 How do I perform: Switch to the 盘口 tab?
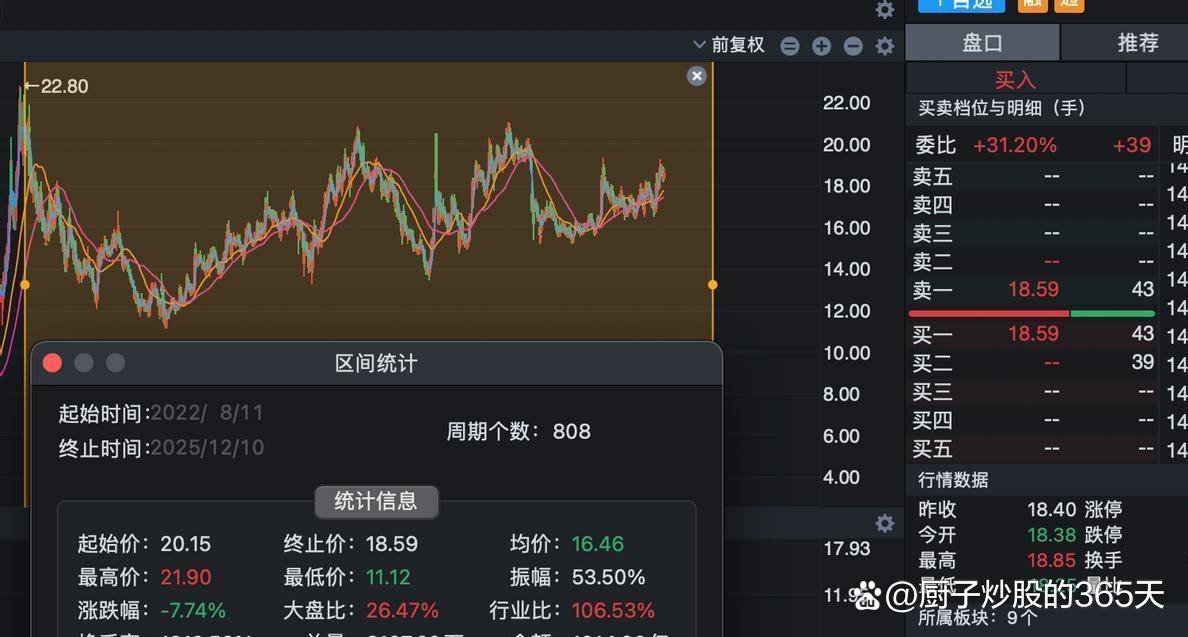982,43
